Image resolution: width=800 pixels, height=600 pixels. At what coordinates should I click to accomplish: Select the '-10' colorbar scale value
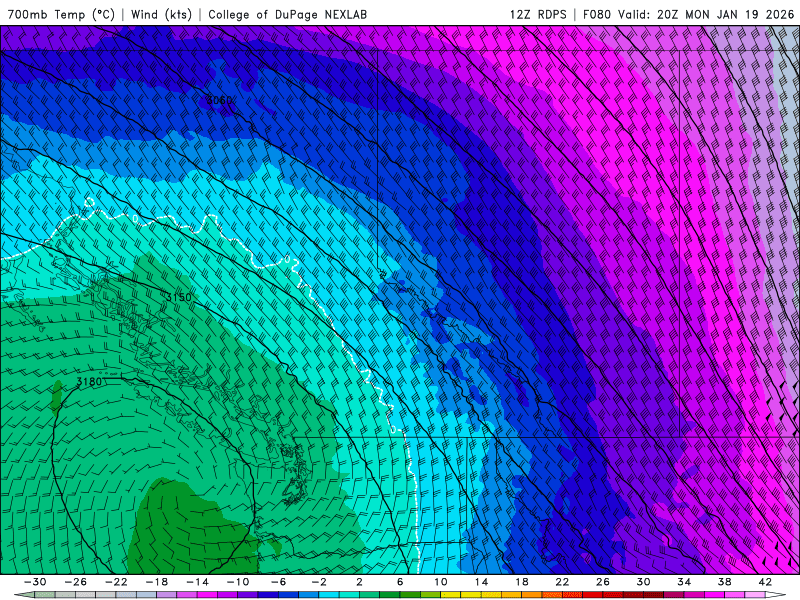point(238,582)
